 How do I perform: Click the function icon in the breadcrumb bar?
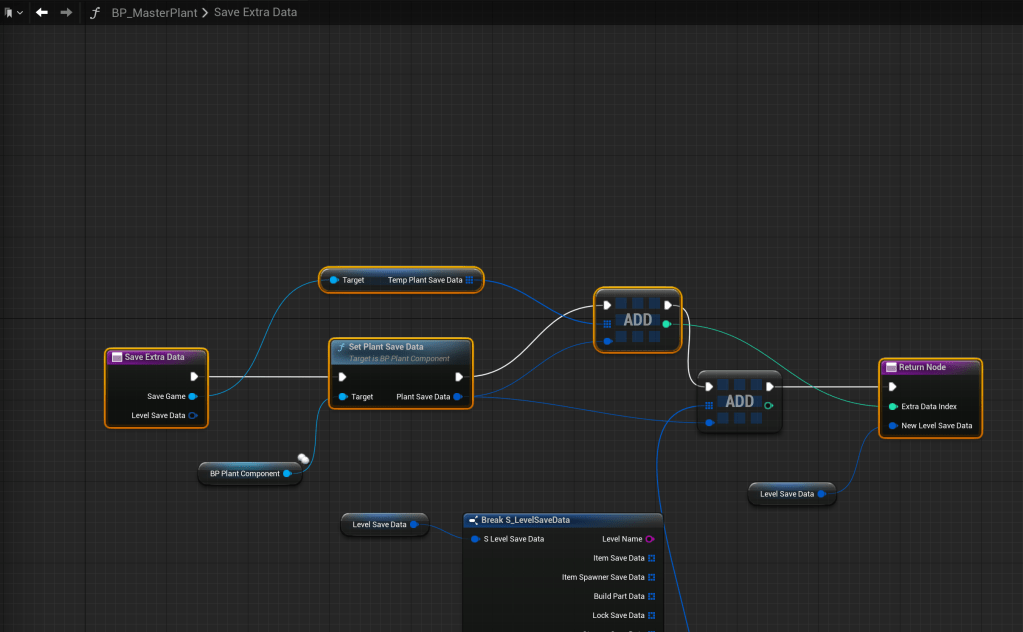click(95, 12)
